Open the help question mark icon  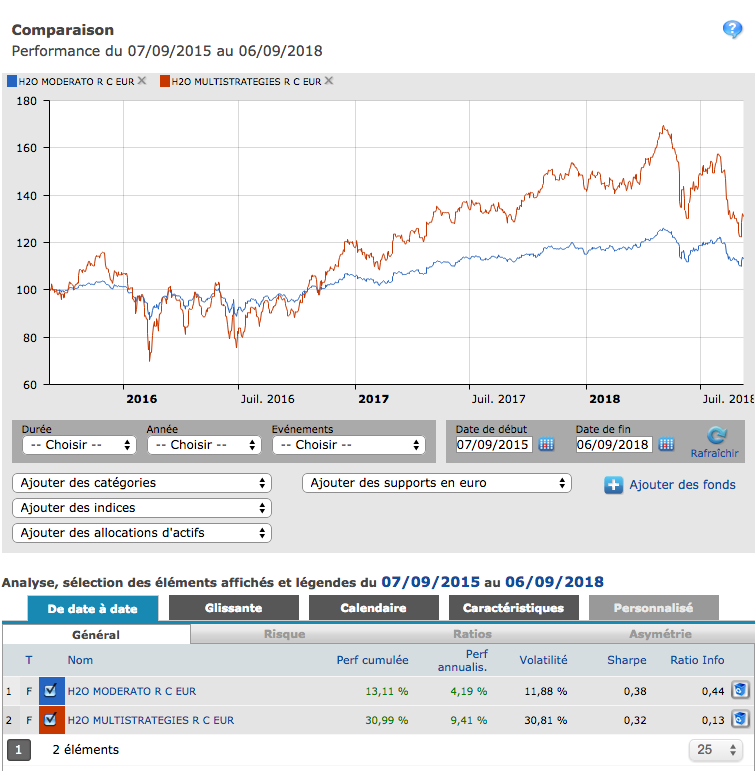733,30
